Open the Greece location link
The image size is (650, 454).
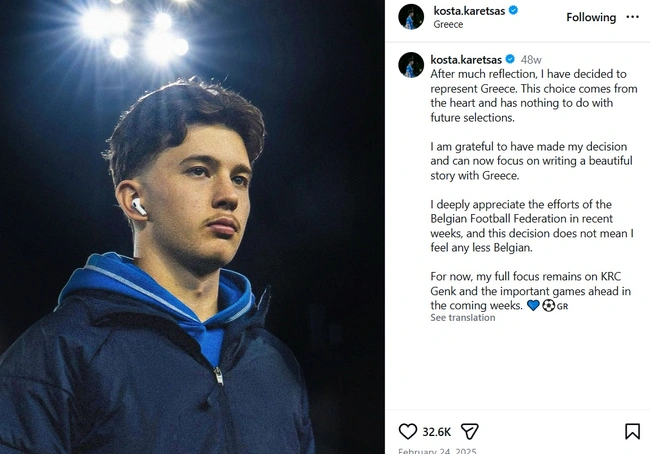point(449,24)
